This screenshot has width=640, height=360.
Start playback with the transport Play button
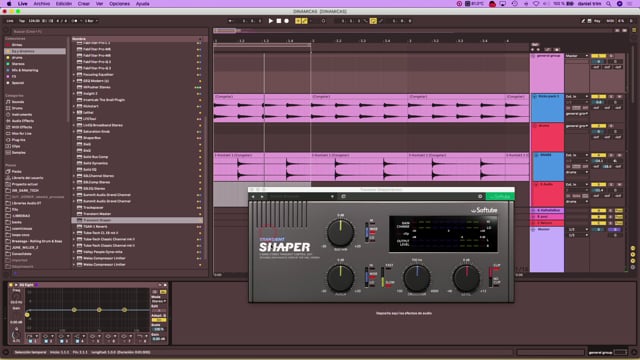pos(270,21)
